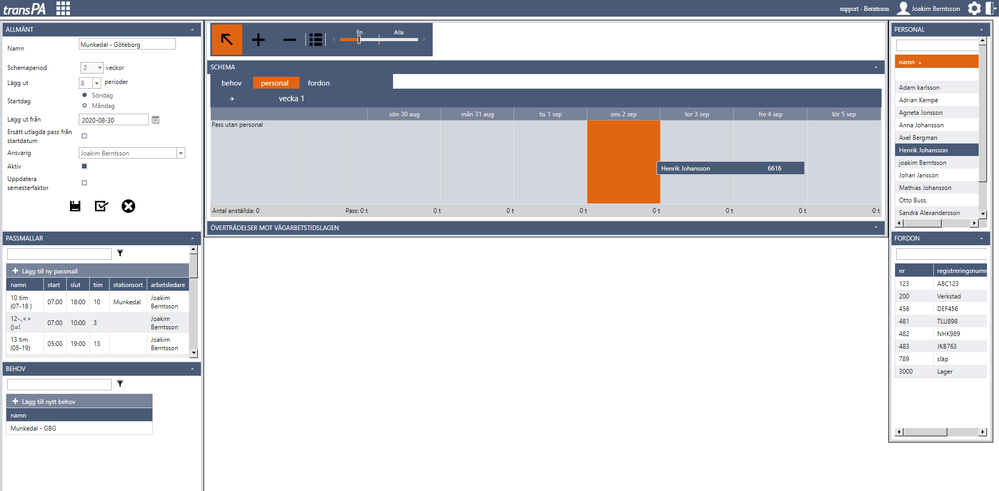
Task: Click the minus remove tool
Action: click(289, 39)
